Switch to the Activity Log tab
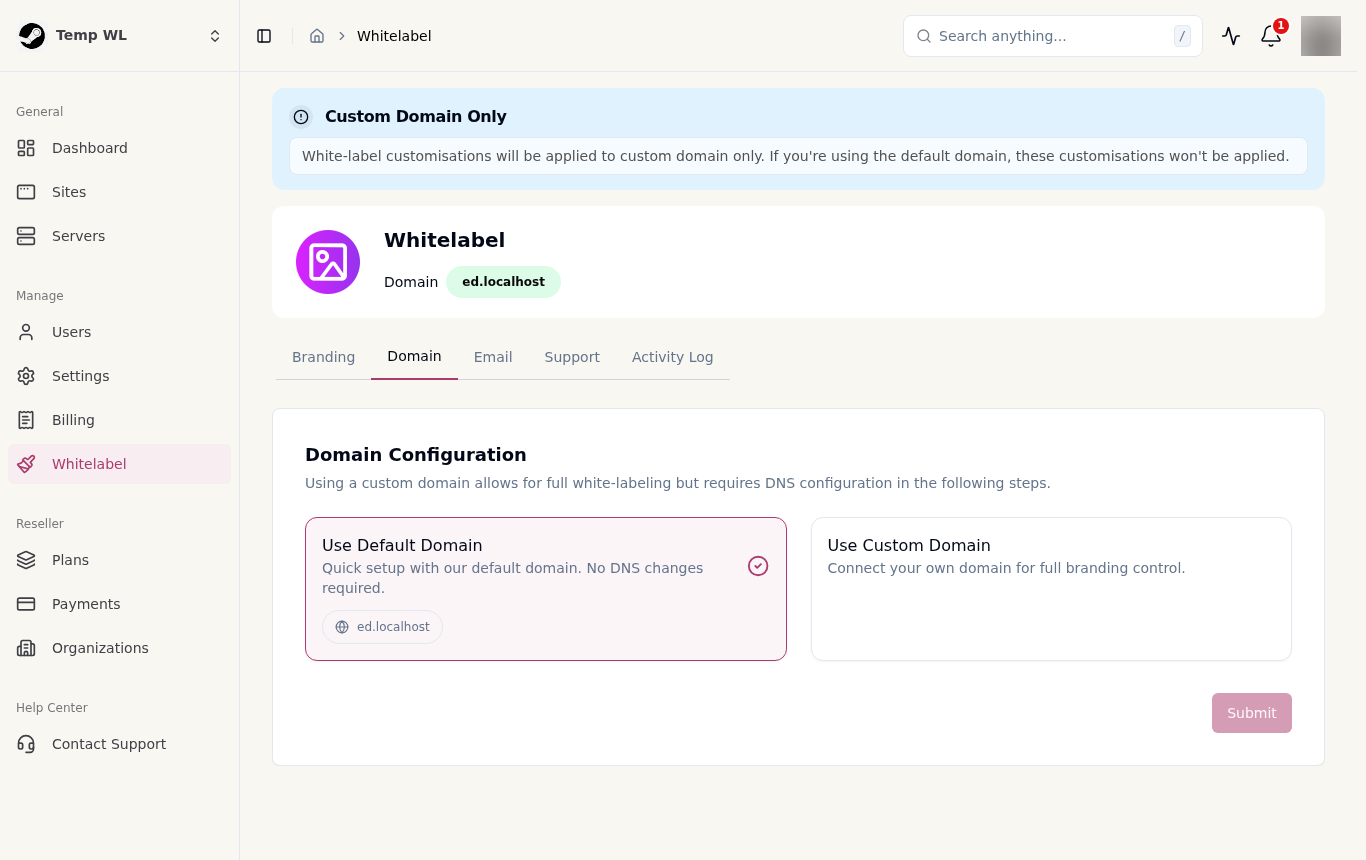Screen dimensions: 1366x860 [x=673, y=357]
